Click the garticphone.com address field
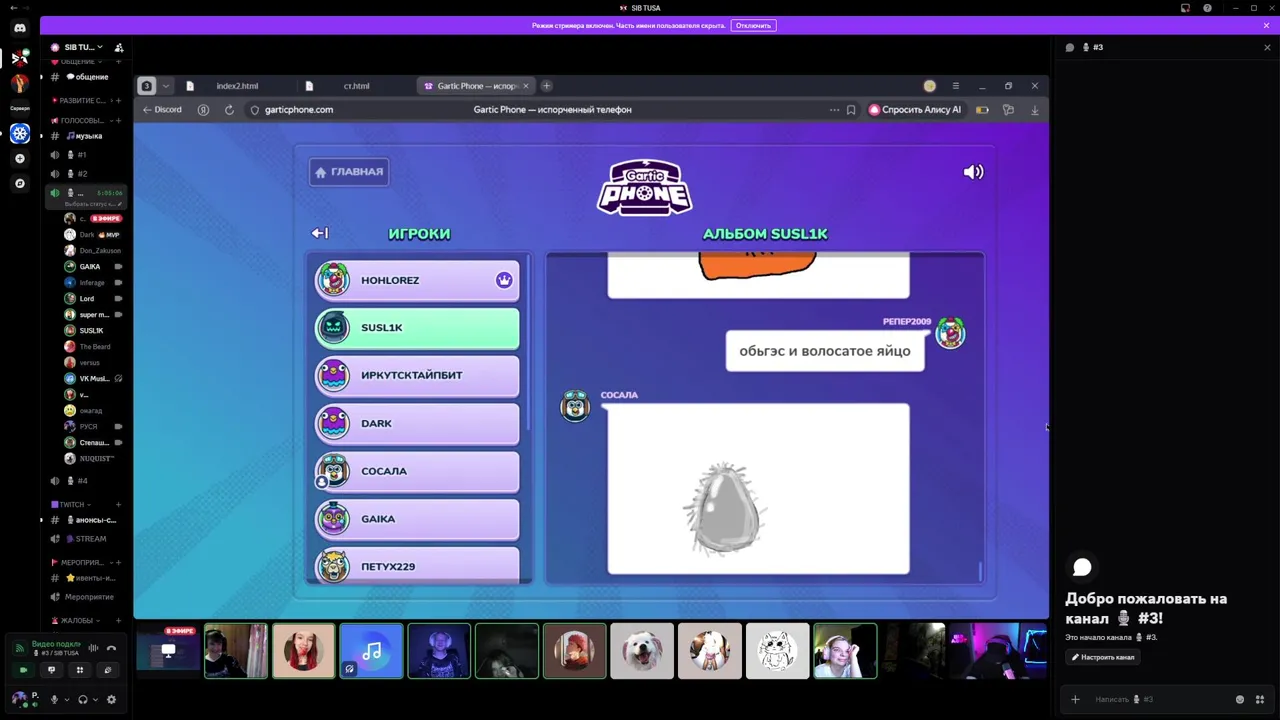The width and height of the screenshot is (1280, 720). (x=299, y=110)
